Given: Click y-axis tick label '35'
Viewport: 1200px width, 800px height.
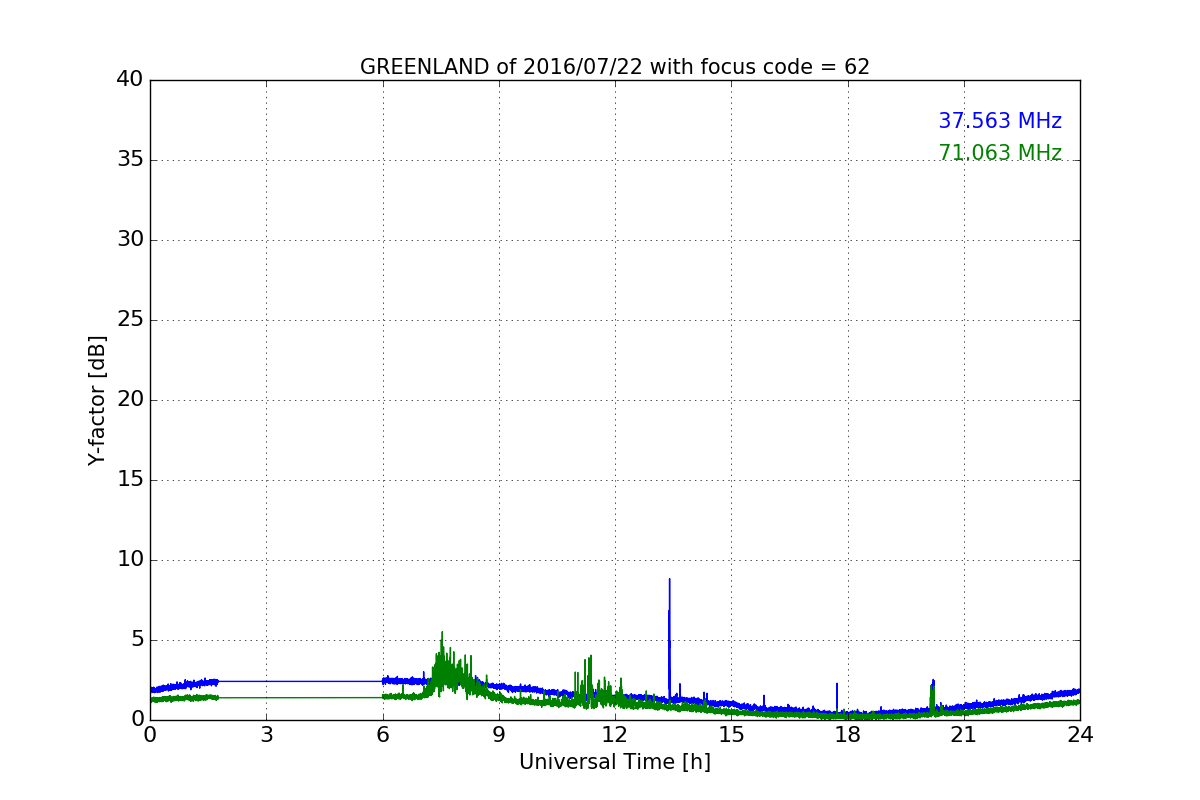Looking at the screenshot, I should click(x=130, y=160).
